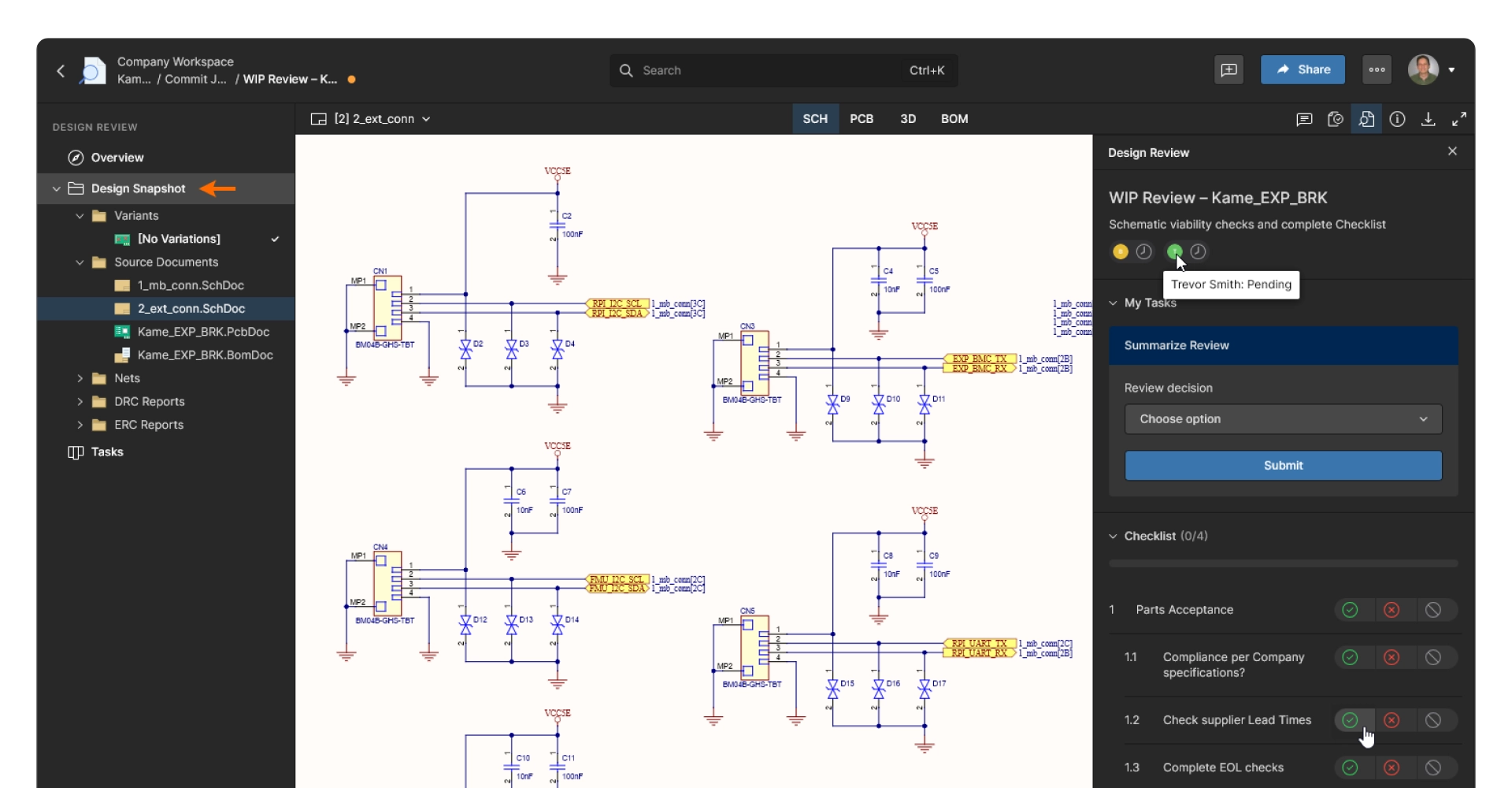Screen dimensions: 1512x788
Task: Collapse the Checklist section
Action: pos(1114,537)
